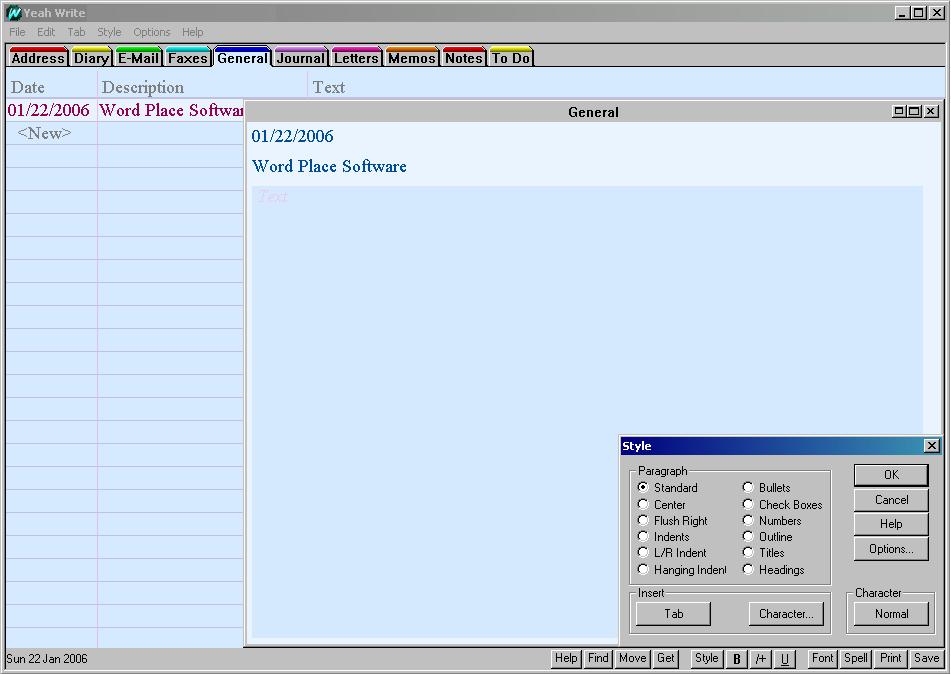
Task: Switch to the Journal tab
Action: coord(300,58)
